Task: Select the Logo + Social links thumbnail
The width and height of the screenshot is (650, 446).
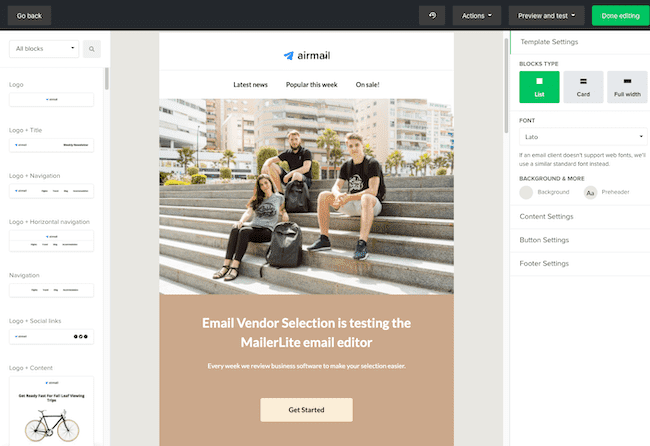Action: [51, 337]
